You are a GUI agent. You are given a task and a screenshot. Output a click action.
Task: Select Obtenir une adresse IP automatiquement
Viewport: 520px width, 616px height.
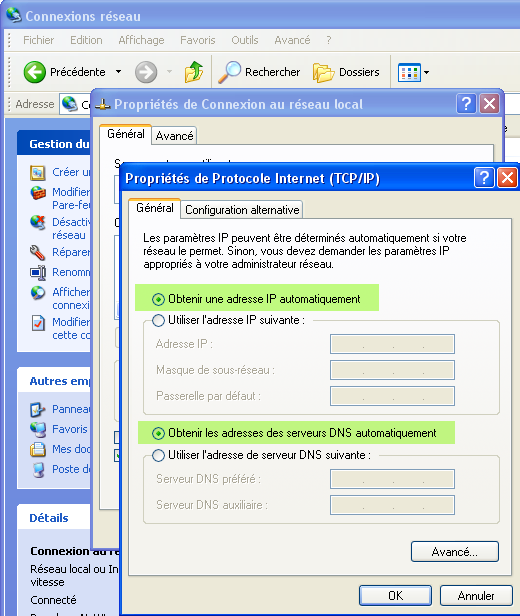point(256,299)
